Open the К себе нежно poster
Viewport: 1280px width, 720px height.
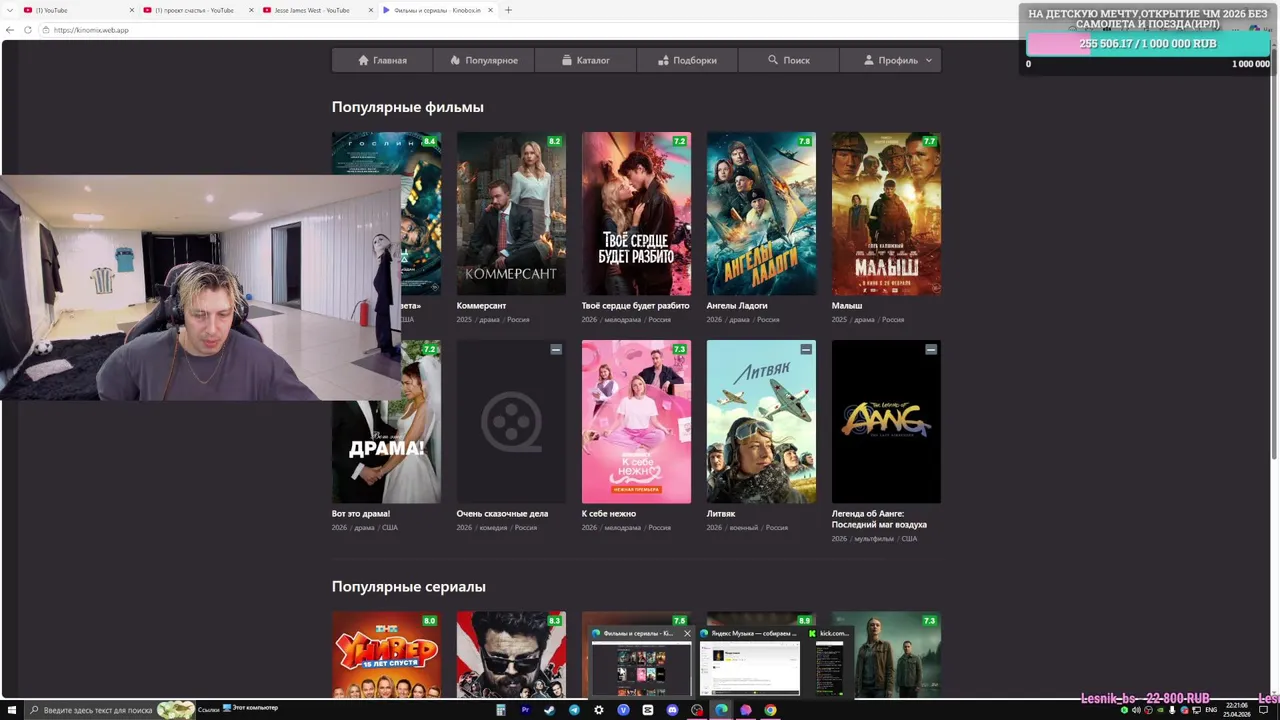(x=636, y=422)
